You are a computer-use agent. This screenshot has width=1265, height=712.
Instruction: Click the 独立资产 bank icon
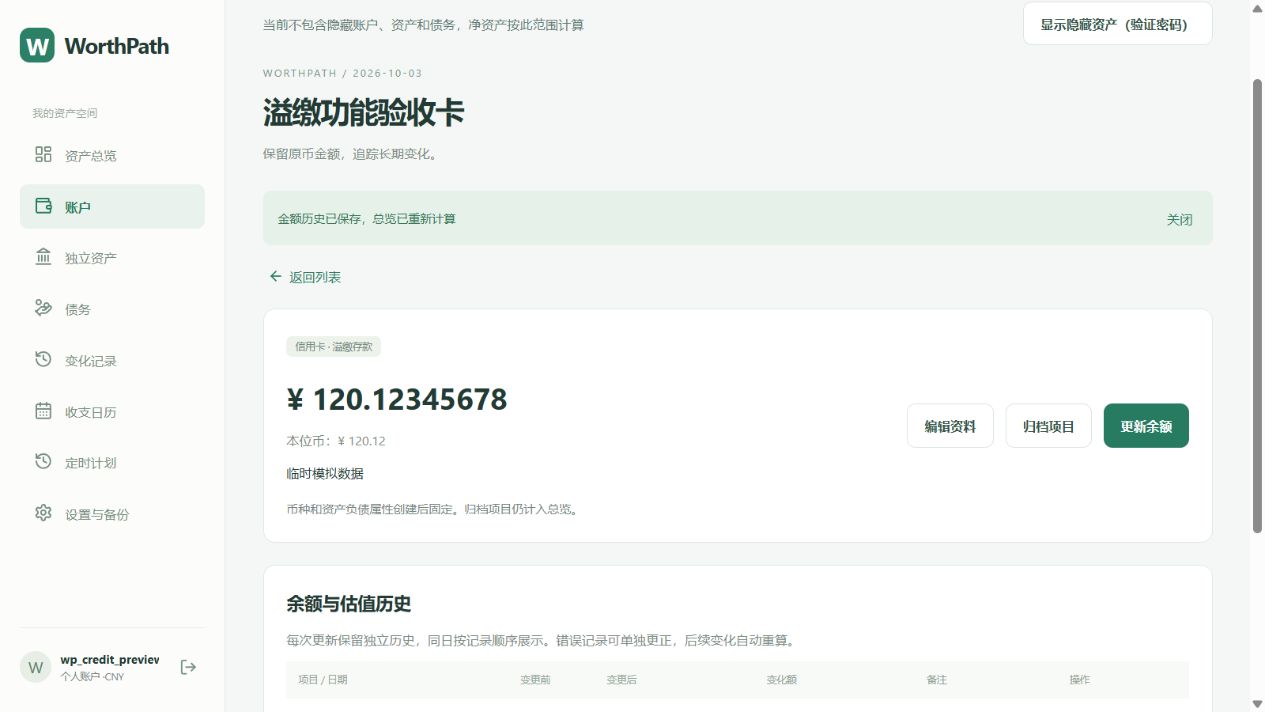43,257
